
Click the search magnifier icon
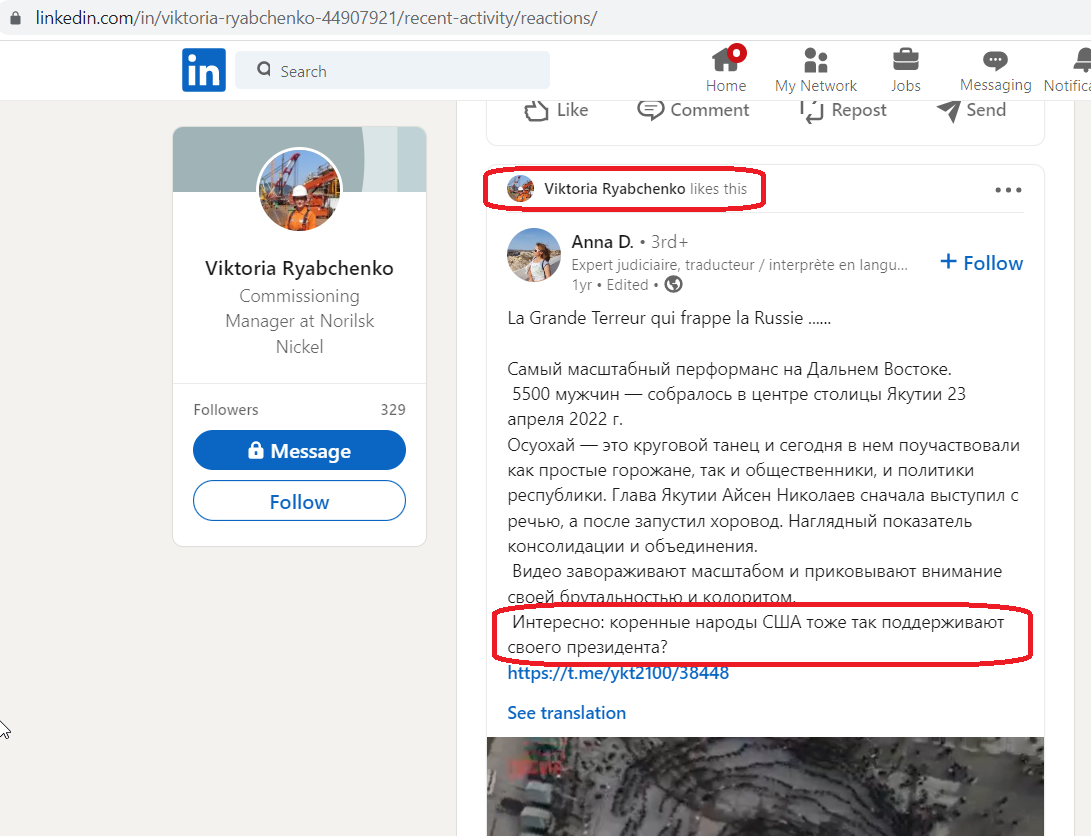coord(264,70)
